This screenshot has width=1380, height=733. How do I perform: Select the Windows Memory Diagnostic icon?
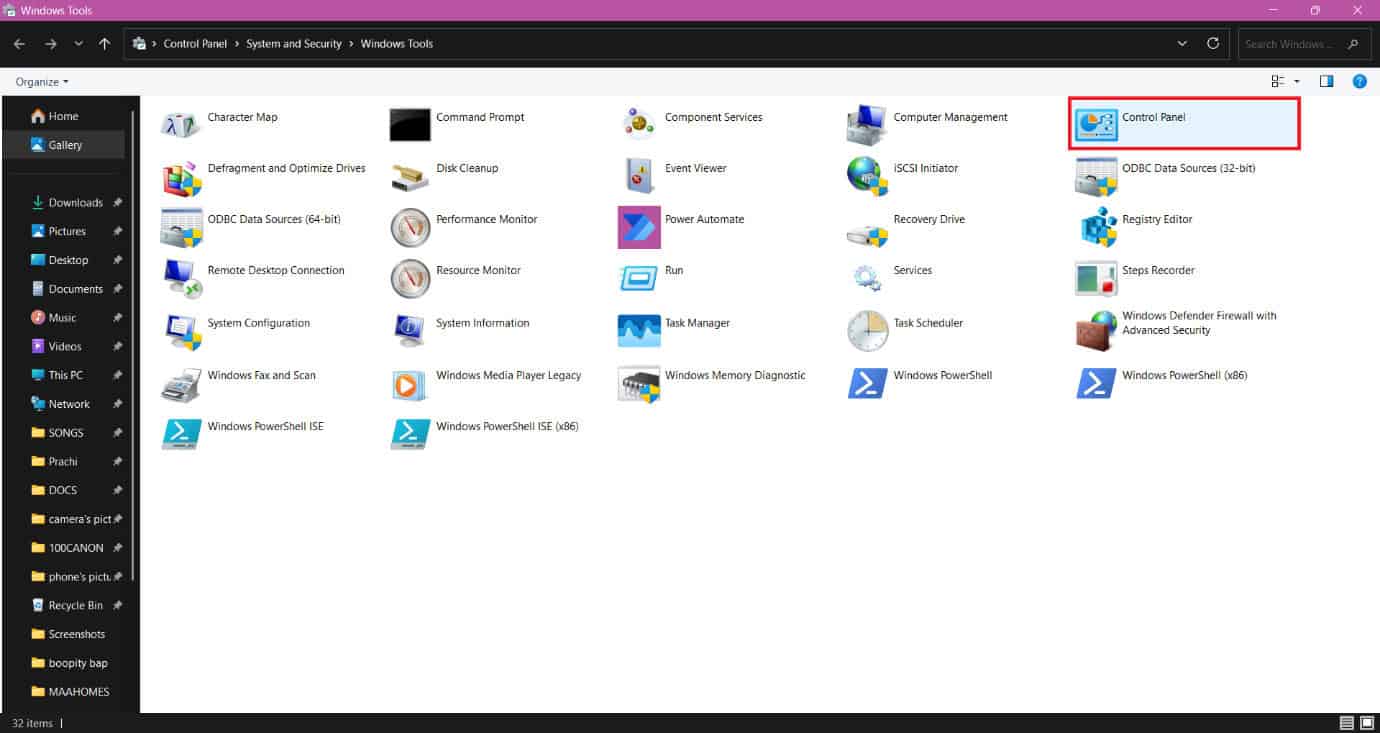(639, 383)
